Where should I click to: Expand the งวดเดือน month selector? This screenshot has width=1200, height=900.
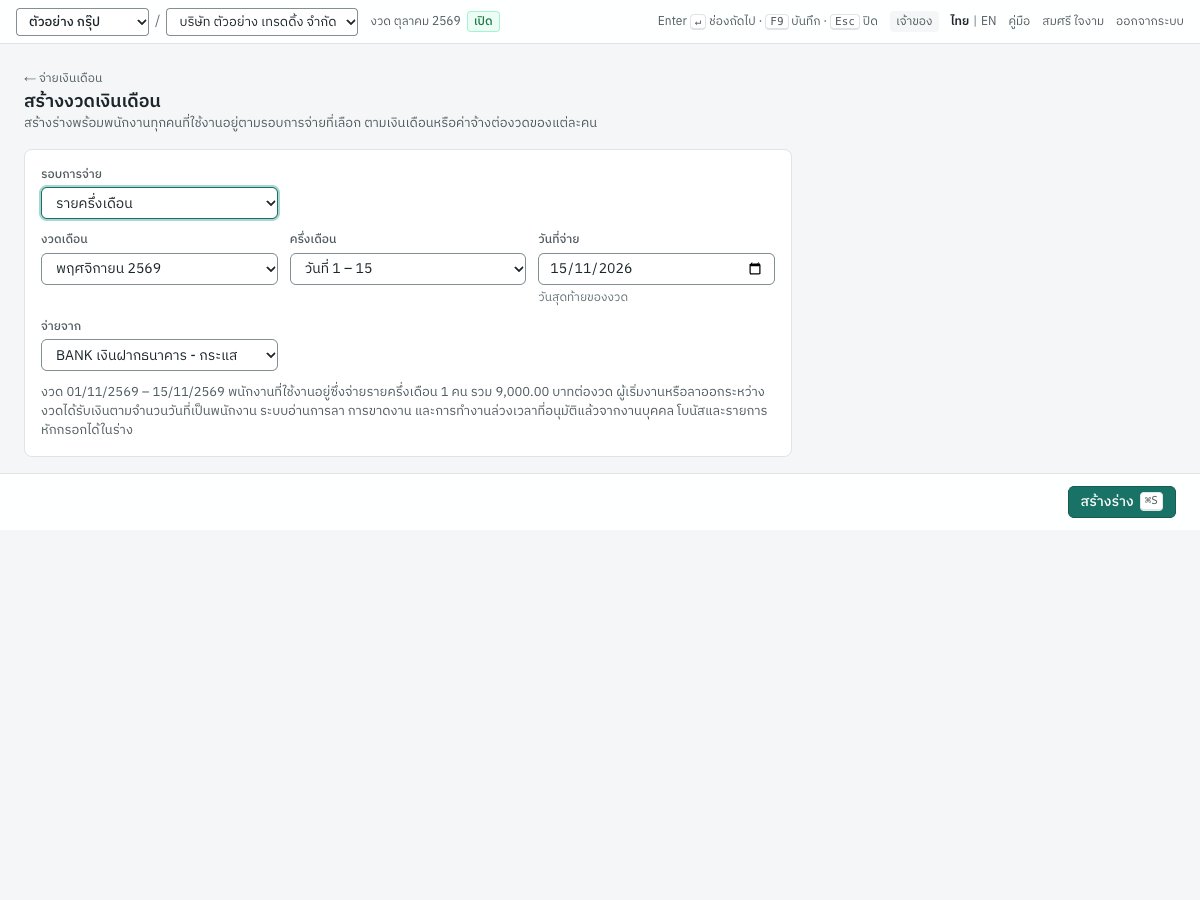pyautogui.click(x=159, y=269)
